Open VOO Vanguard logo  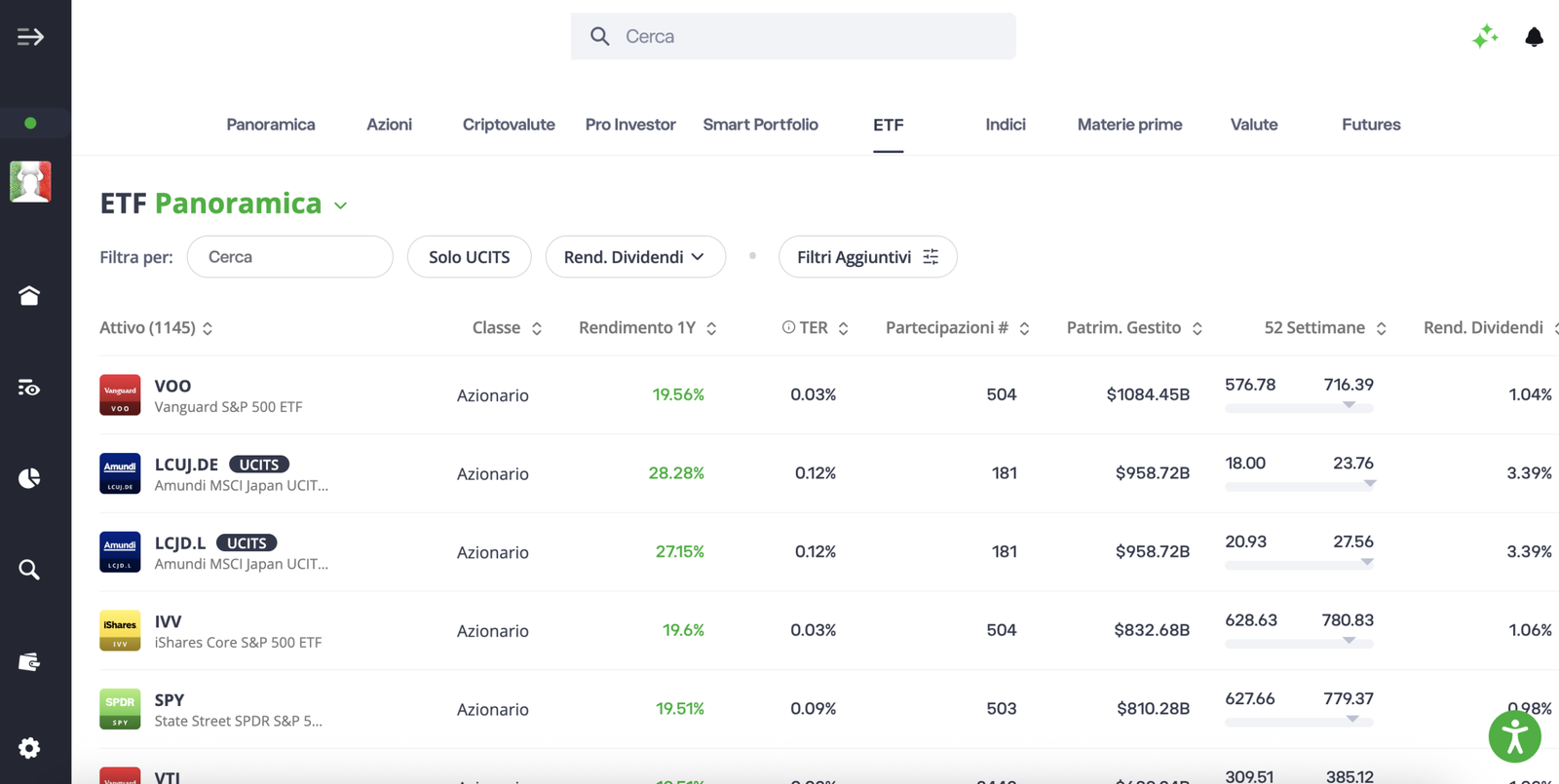[x=120, y=395]
